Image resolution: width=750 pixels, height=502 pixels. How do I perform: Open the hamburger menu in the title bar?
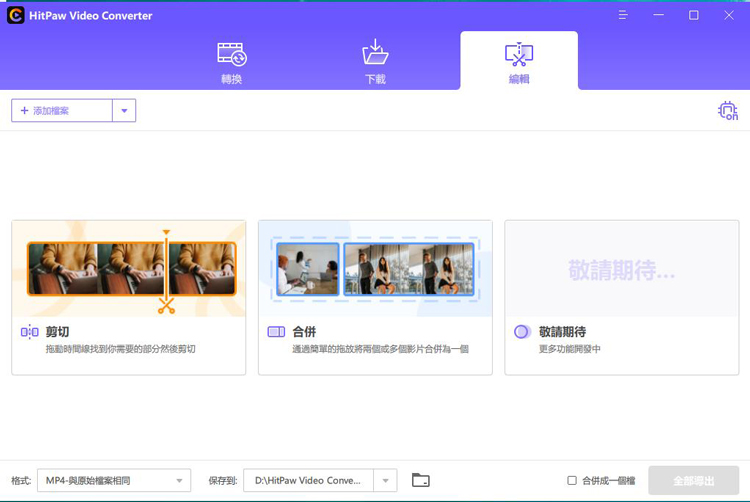tap(623, 15)
